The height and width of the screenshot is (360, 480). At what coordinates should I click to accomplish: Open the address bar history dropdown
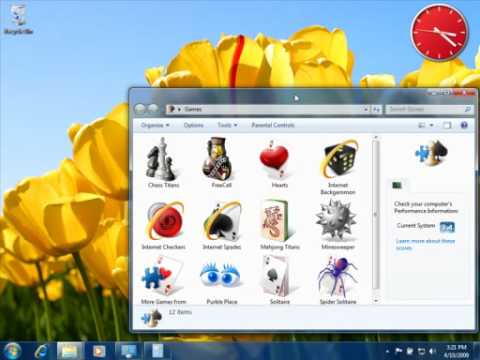[366, 109]
